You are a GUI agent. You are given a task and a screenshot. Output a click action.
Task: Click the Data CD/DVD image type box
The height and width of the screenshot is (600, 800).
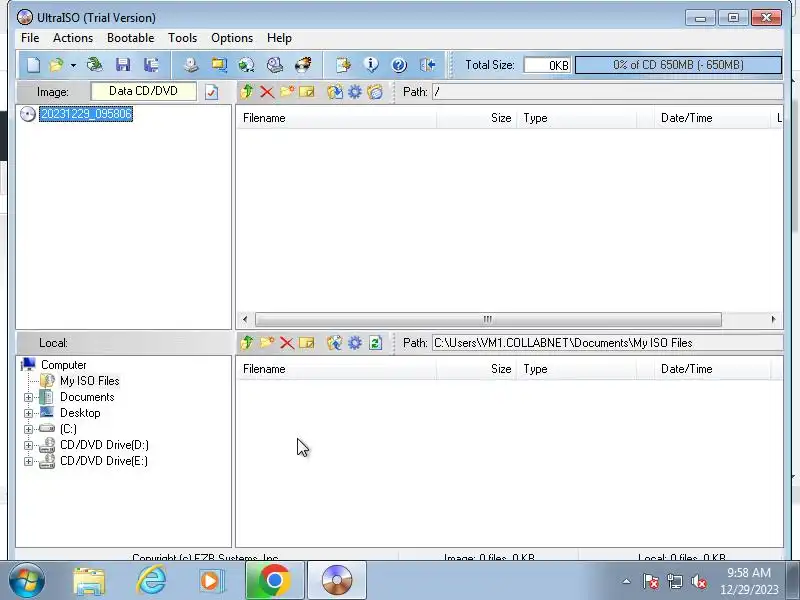143,91
